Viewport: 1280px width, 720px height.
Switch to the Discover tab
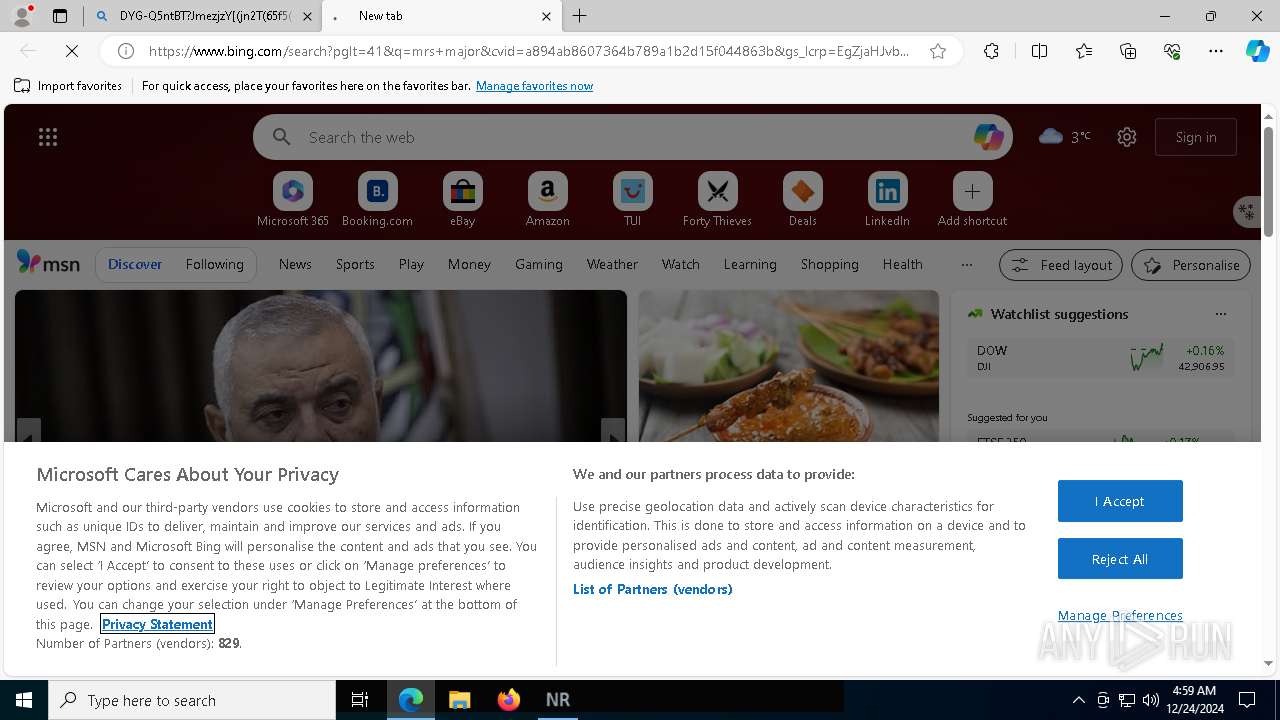(135, 264)
